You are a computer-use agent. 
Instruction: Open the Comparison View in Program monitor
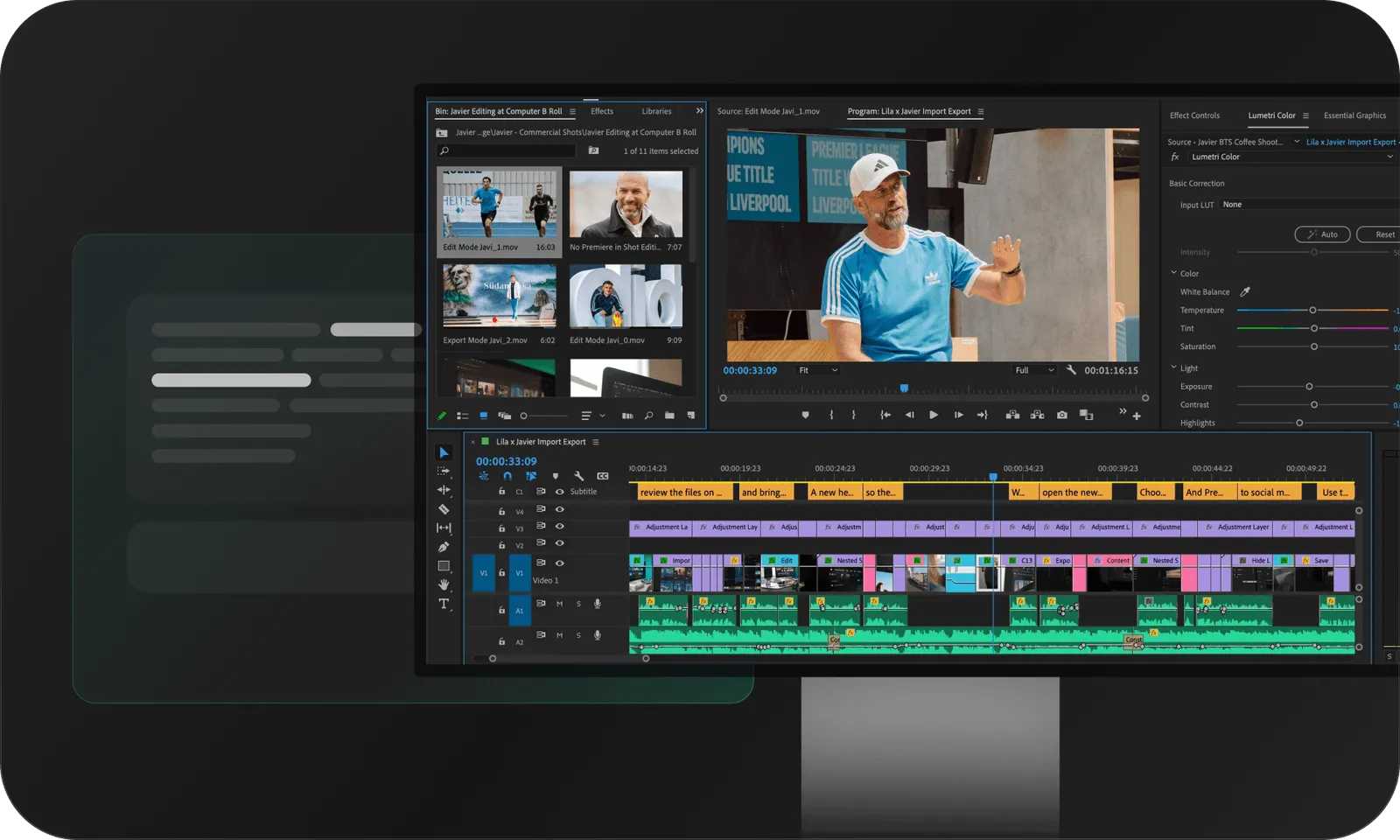click(1087, 415)
